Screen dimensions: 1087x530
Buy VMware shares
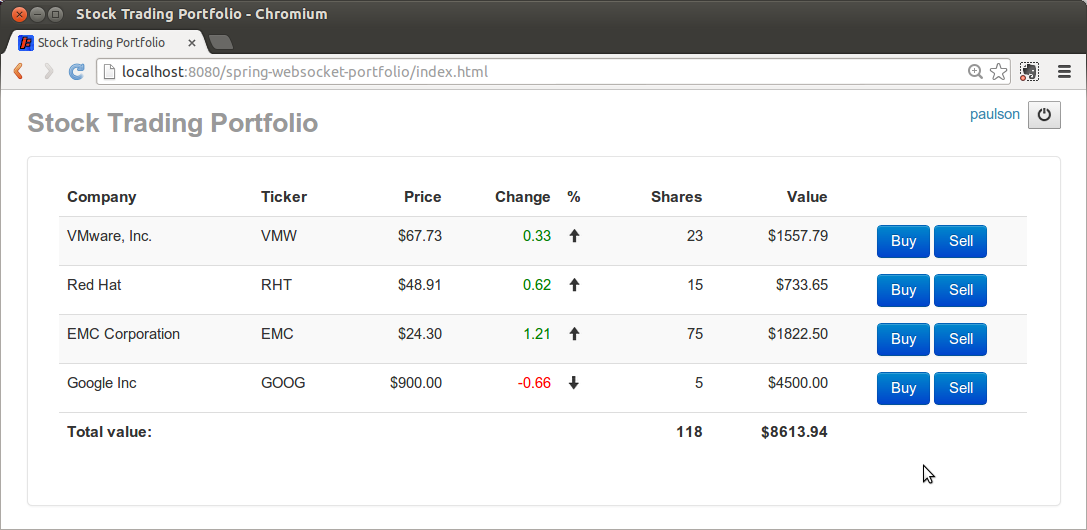coord(903,241)
